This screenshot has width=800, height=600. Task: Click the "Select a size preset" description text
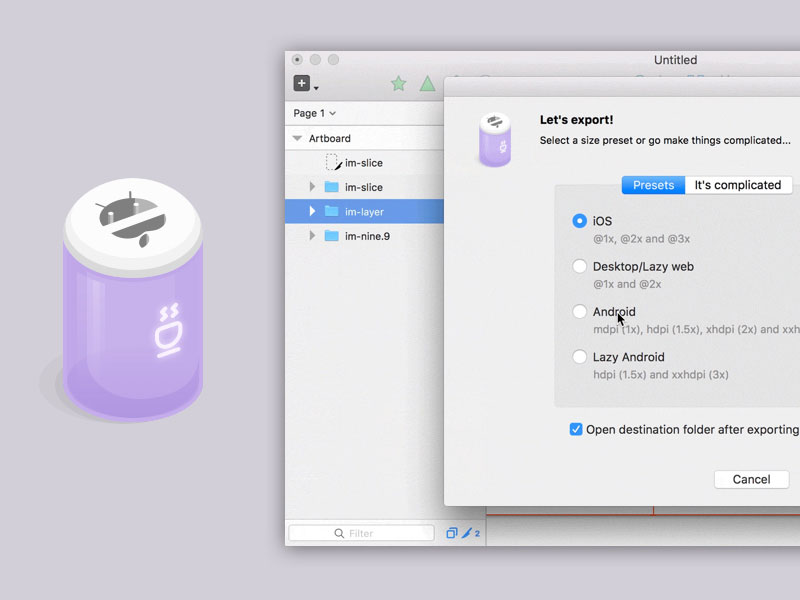point(665,140)
